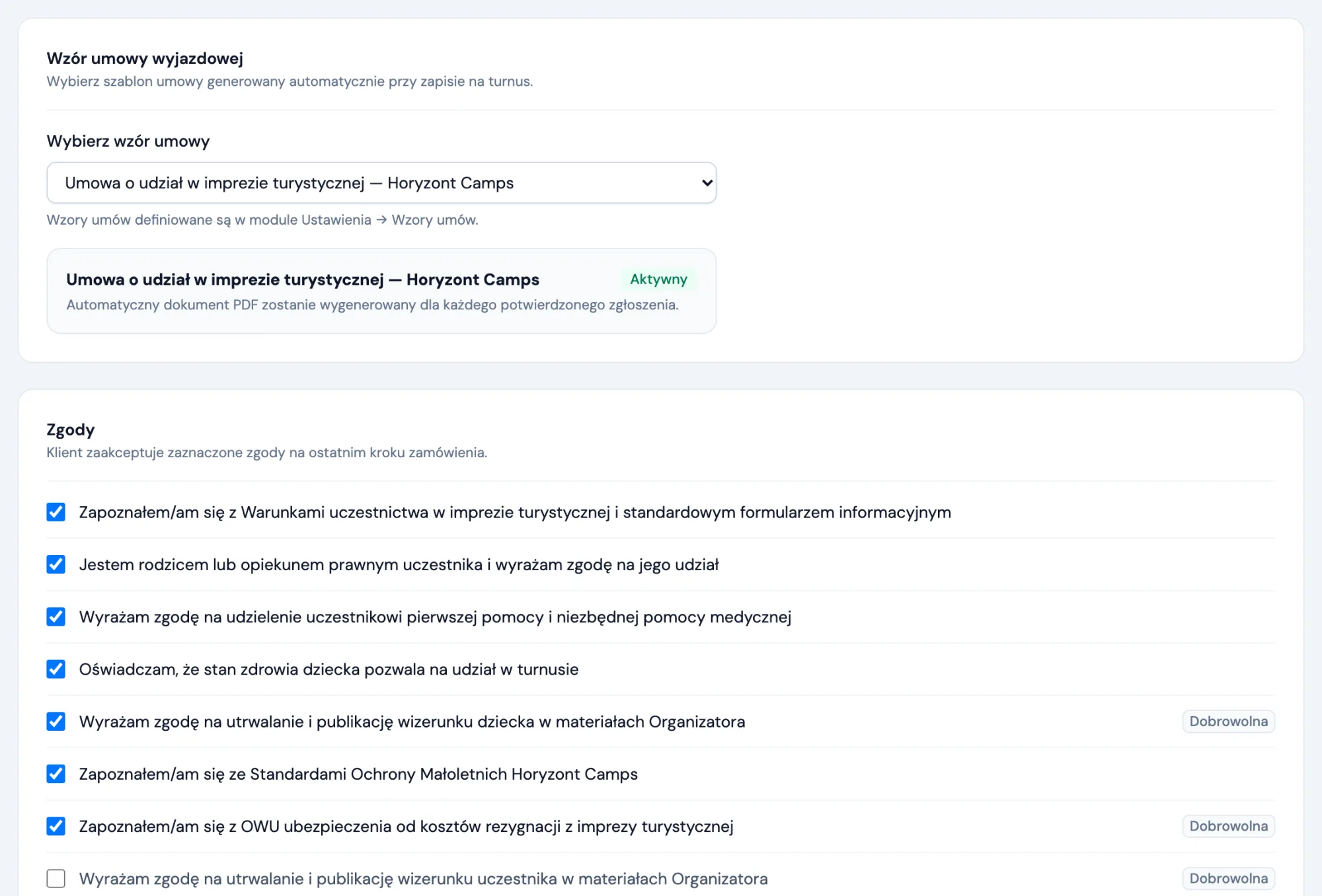
Task: Click the Oświadczam, że stan zdrowia consent text
Action: (329, 669)
